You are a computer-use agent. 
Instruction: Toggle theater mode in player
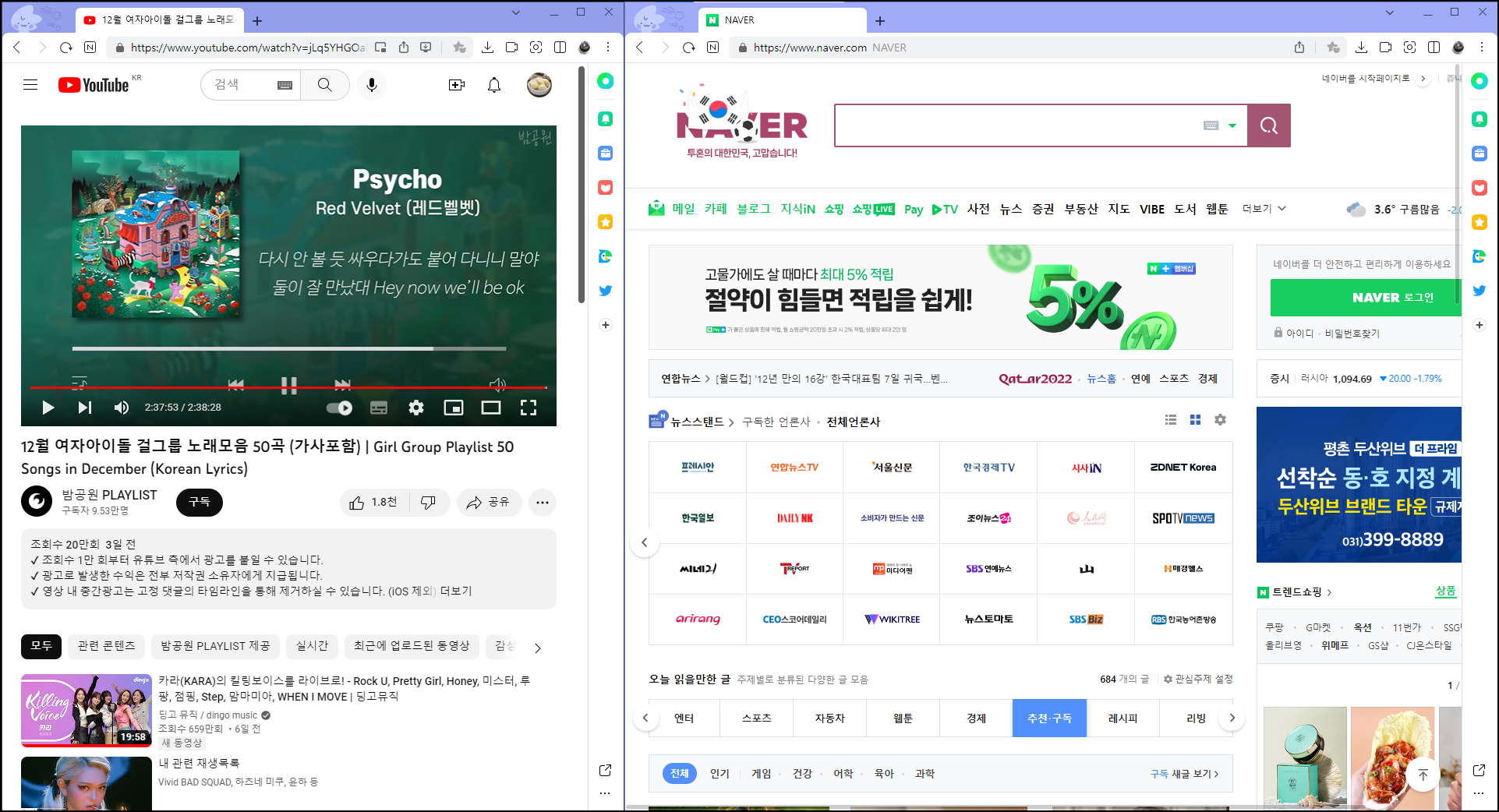491,408
